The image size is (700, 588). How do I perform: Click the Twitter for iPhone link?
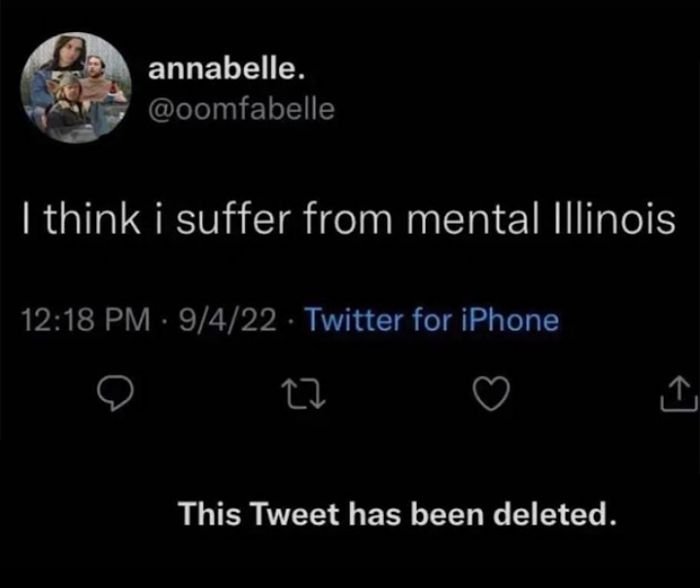click(x=429, y=320)
